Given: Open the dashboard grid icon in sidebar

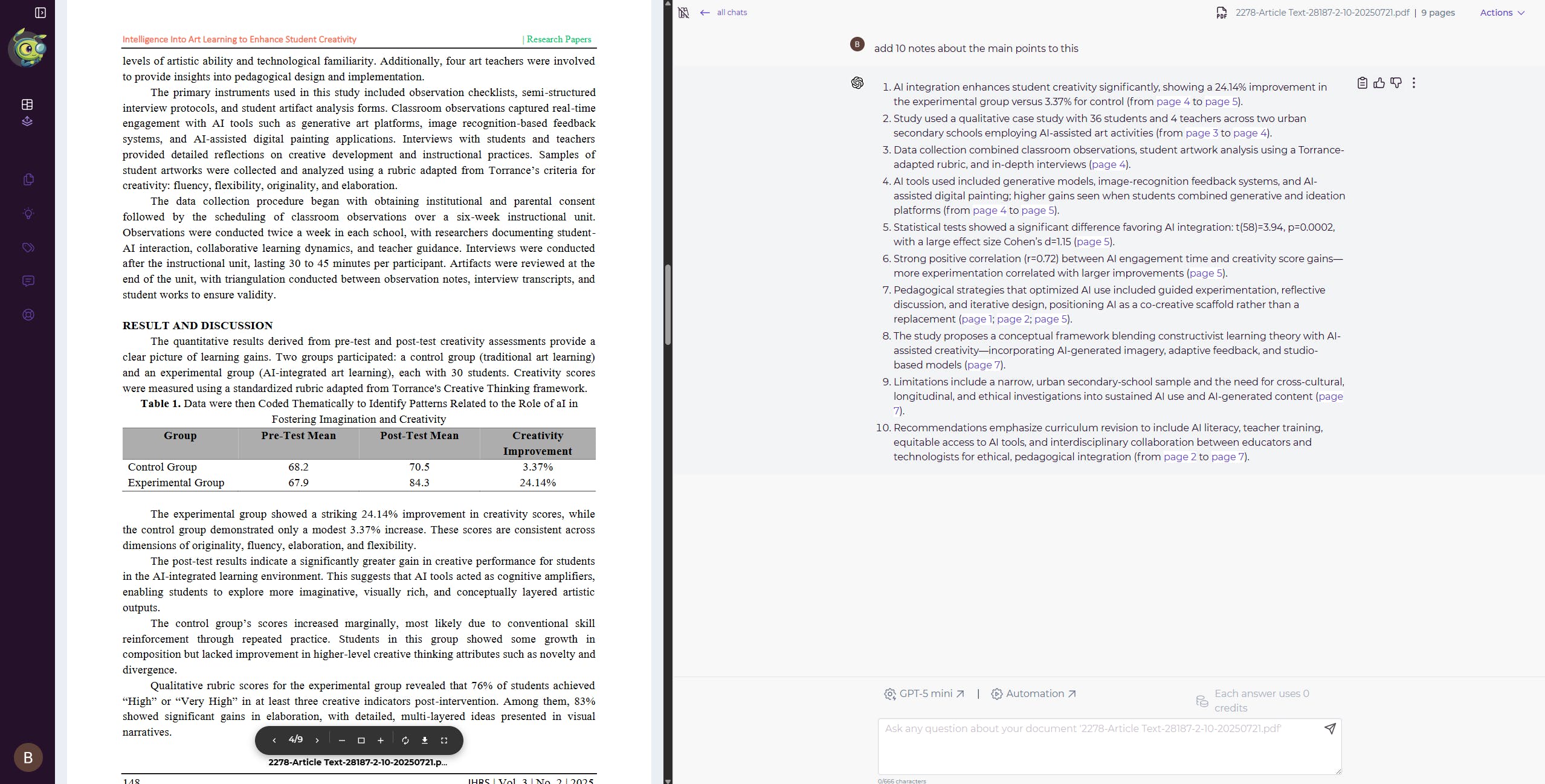Looking at the screenshot, I should point(27,104).
